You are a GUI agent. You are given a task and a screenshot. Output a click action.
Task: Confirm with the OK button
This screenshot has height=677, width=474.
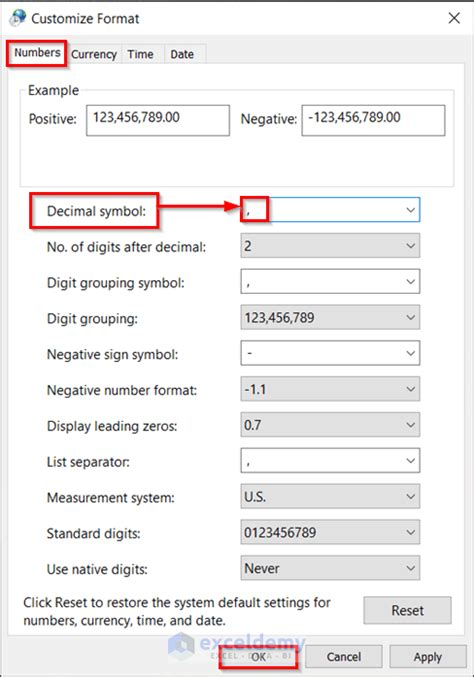tap(258, 657)
